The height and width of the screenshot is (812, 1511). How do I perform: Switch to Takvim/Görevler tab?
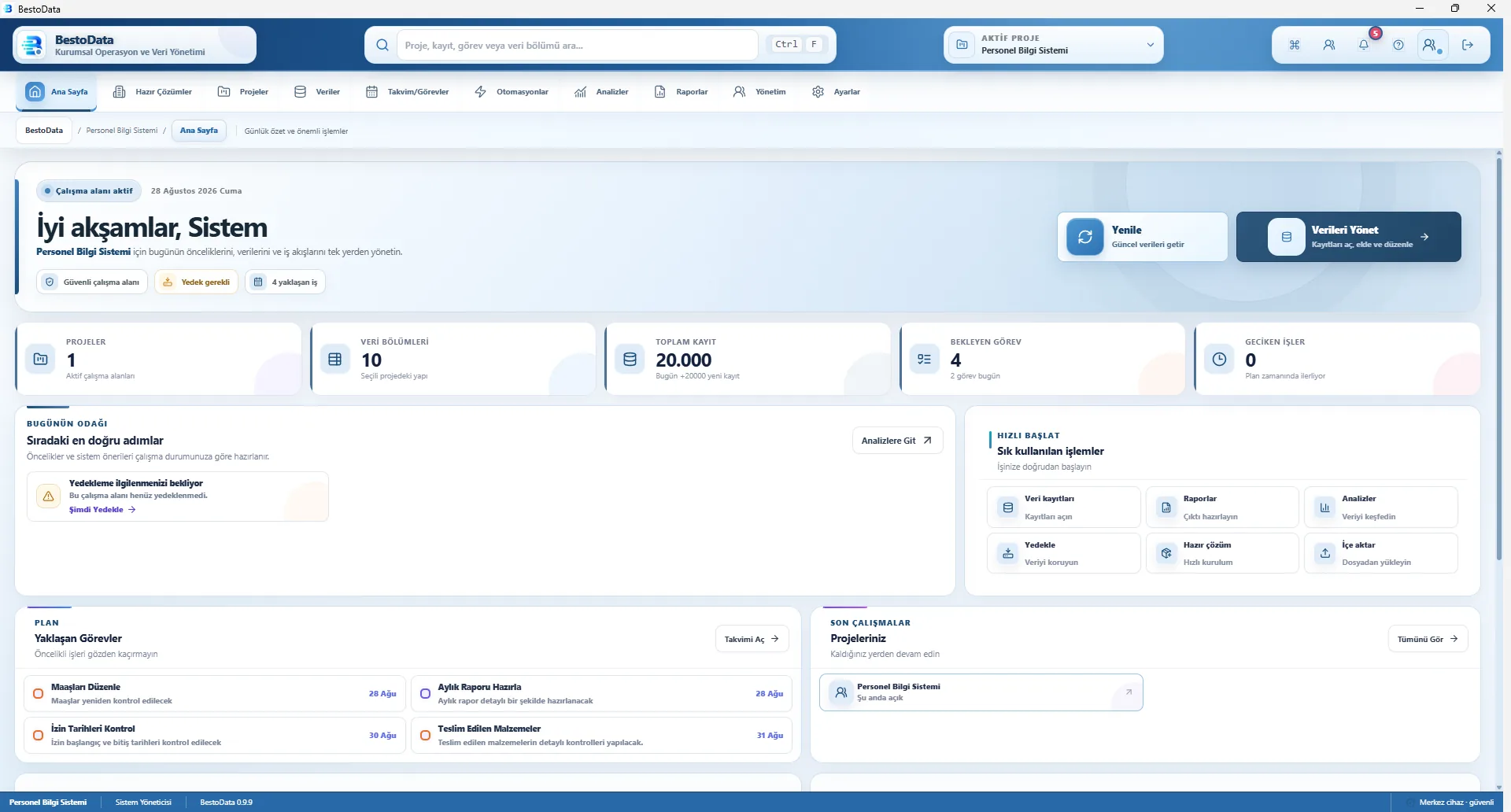[x=408, y=92]
